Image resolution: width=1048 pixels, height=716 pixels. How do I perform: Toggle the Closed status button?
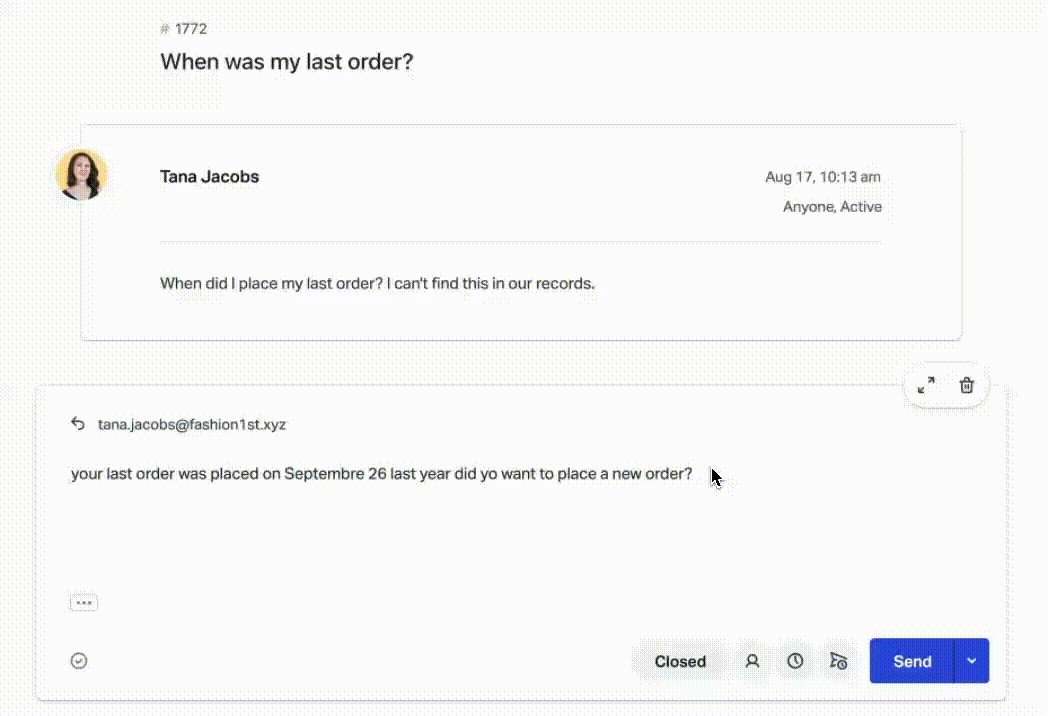pos(680,661)
